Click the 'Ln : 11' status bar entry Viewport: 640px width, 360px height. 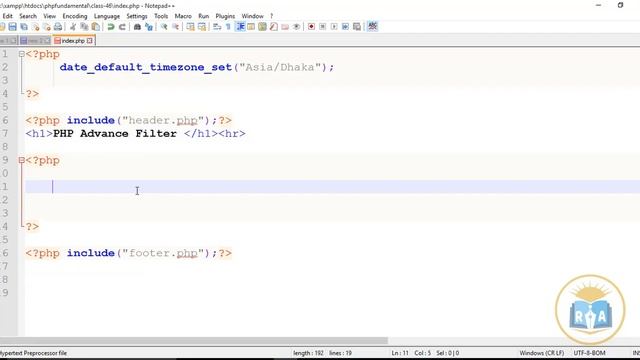click(x=400, y=353)
